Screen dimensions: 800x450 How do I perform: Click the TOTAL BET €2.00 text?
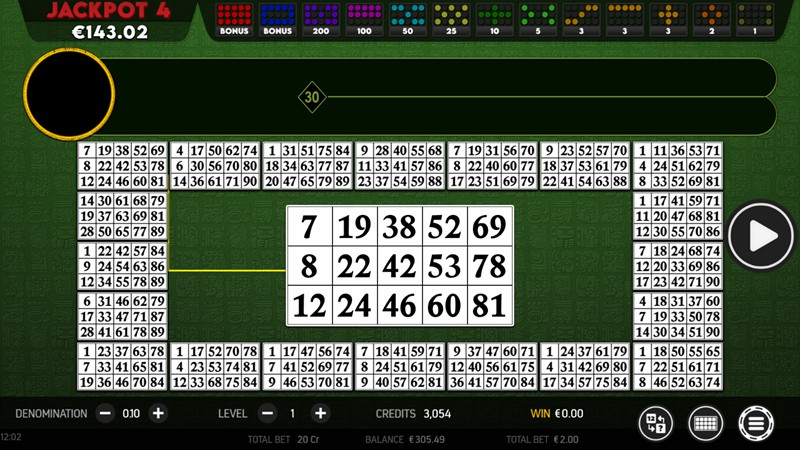tap(542, 439)
